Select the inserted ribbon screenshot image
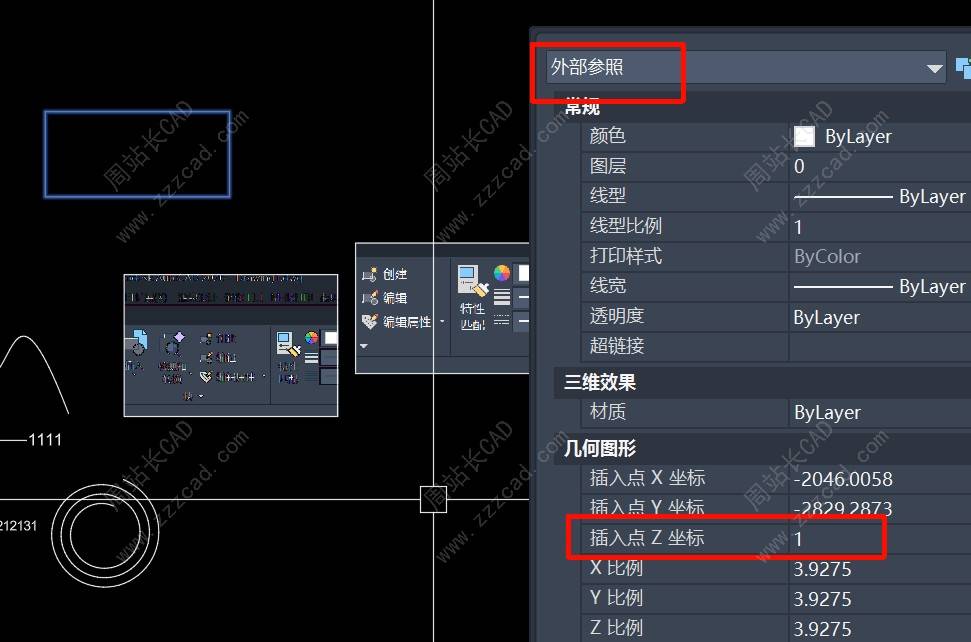 (231, 345)
